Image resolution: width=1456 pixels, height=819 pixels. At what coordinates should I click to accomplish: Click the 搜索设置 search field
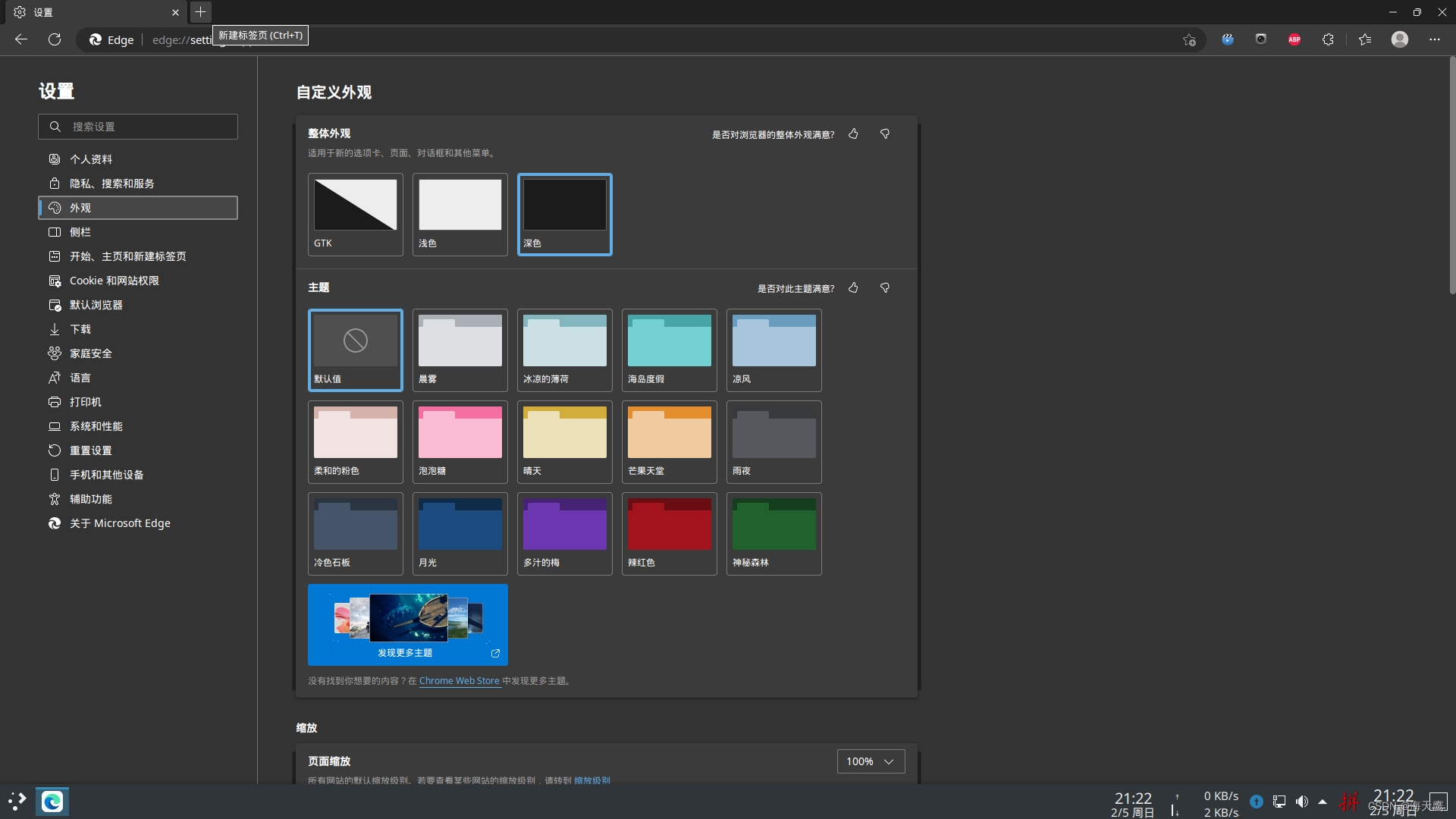tap(138, 127)
